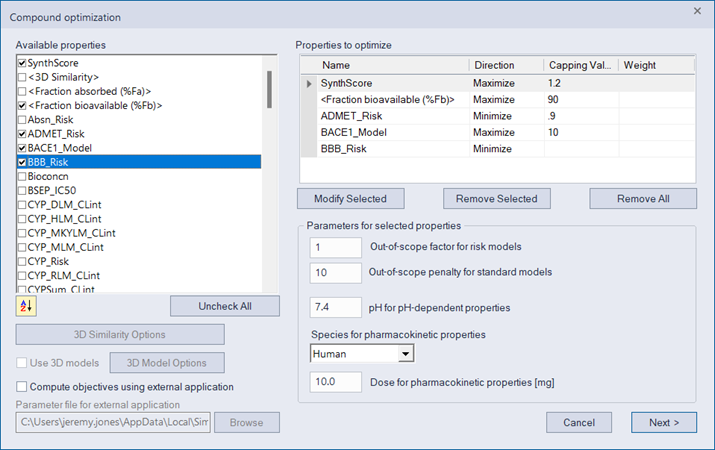Click the Modify Selected button
Image resolution: width=715 pixels, height=450 pixels.
[351, 199]
